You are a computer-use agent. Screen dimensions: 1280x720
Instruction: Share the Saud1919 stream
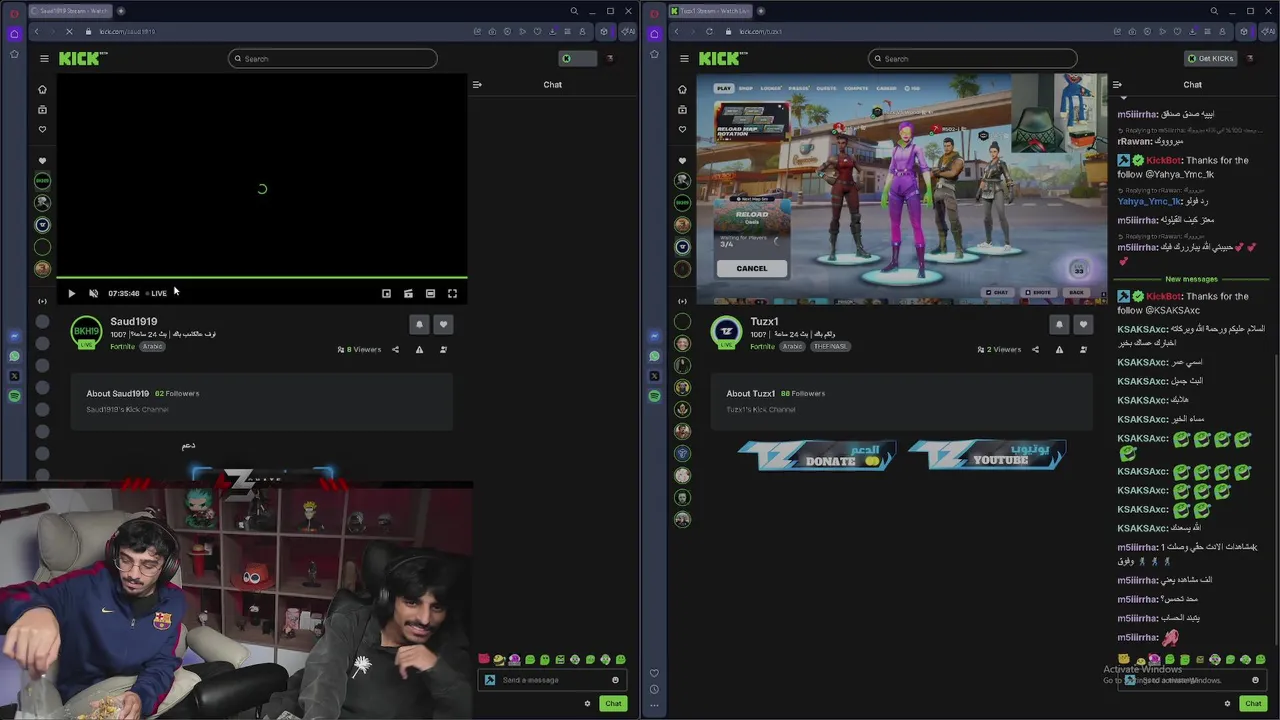tap(395, 349)
